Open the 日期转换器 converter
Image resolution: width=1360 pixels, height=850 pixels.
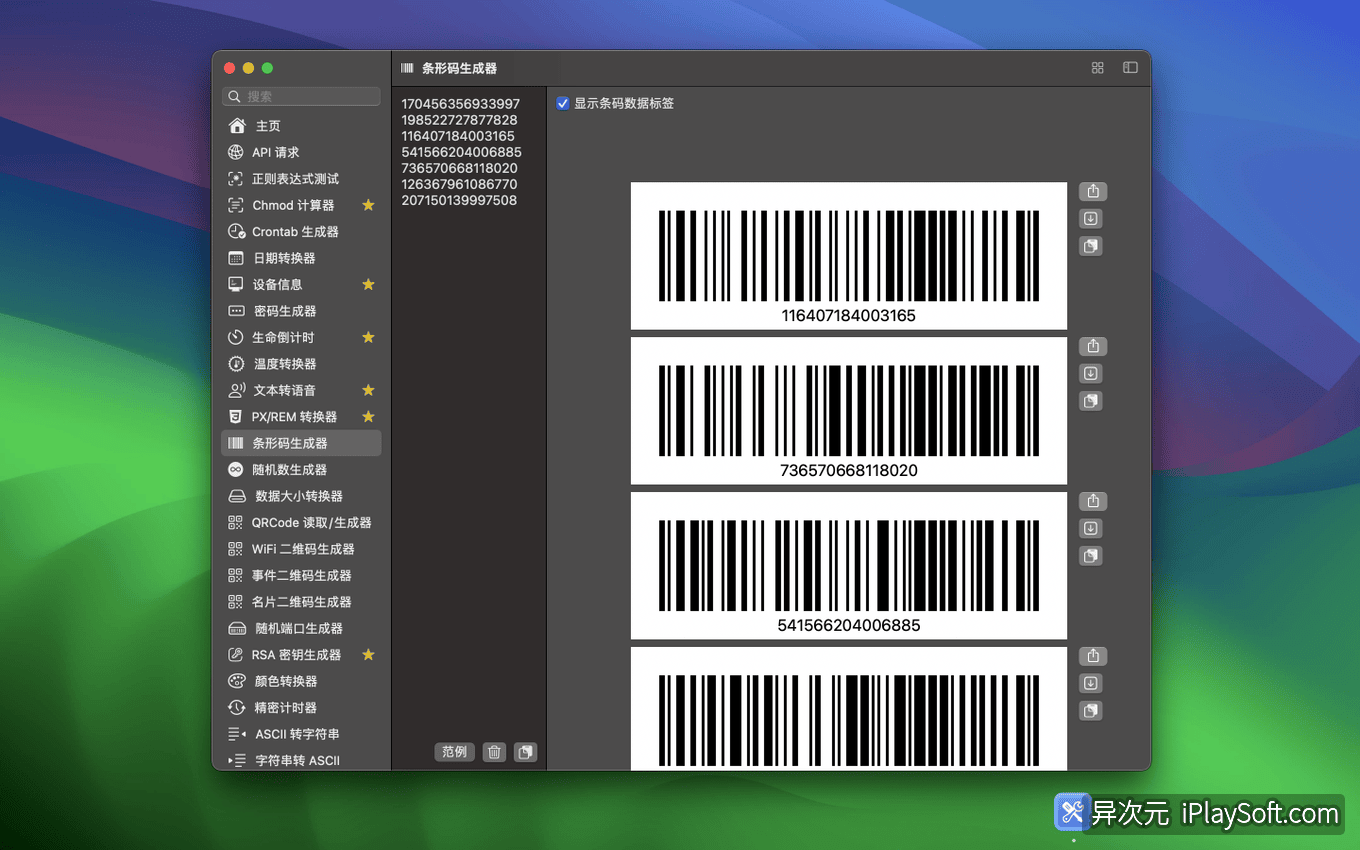[x=287, y=258]
